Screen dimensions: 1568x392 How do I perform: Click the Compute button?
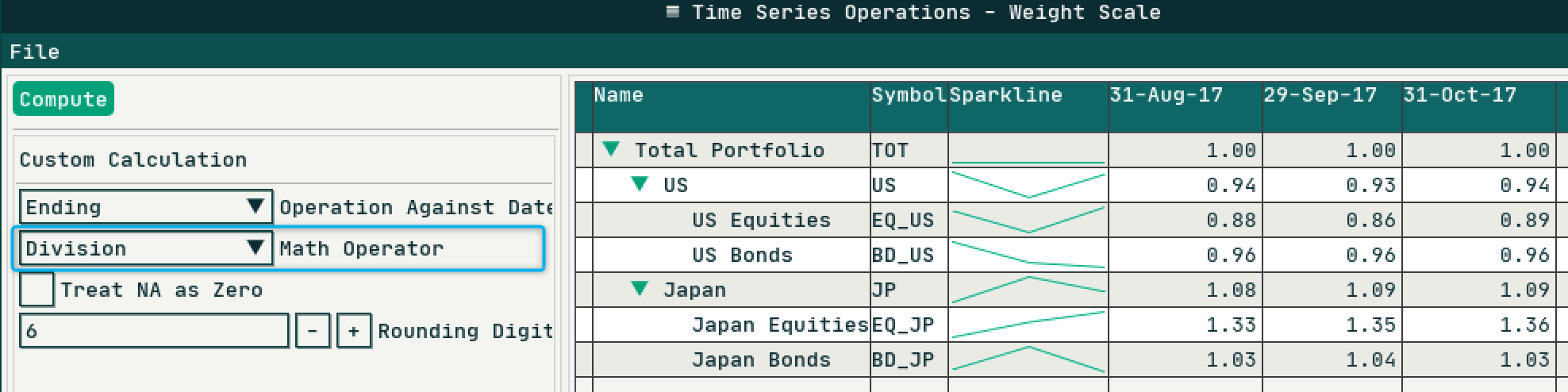coord(63,99)
